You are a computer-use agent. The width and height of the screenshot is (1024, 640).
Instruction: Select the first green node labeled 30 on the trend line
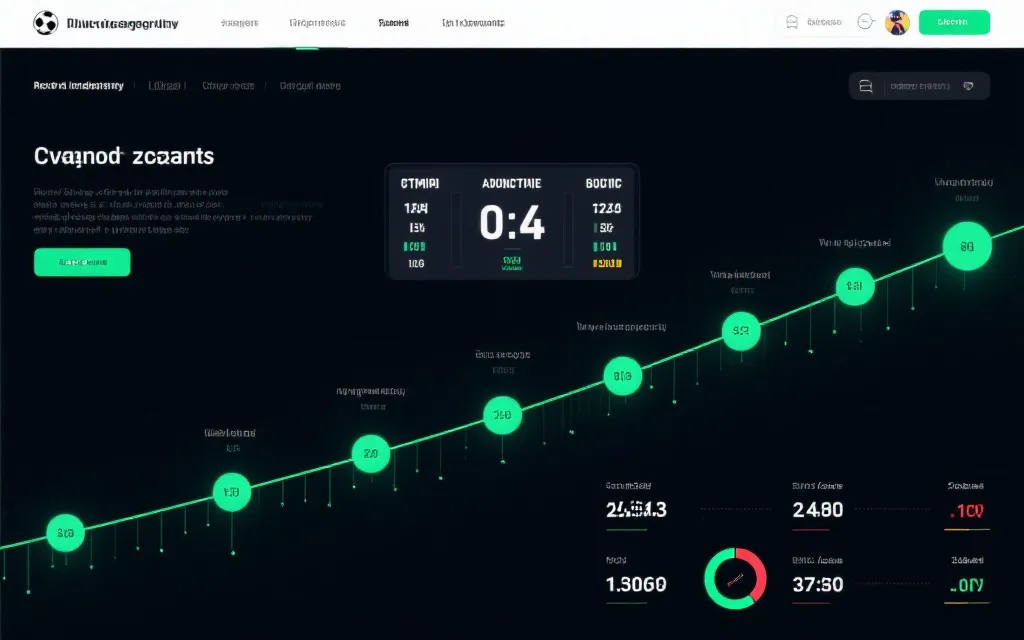click(65, 533)
